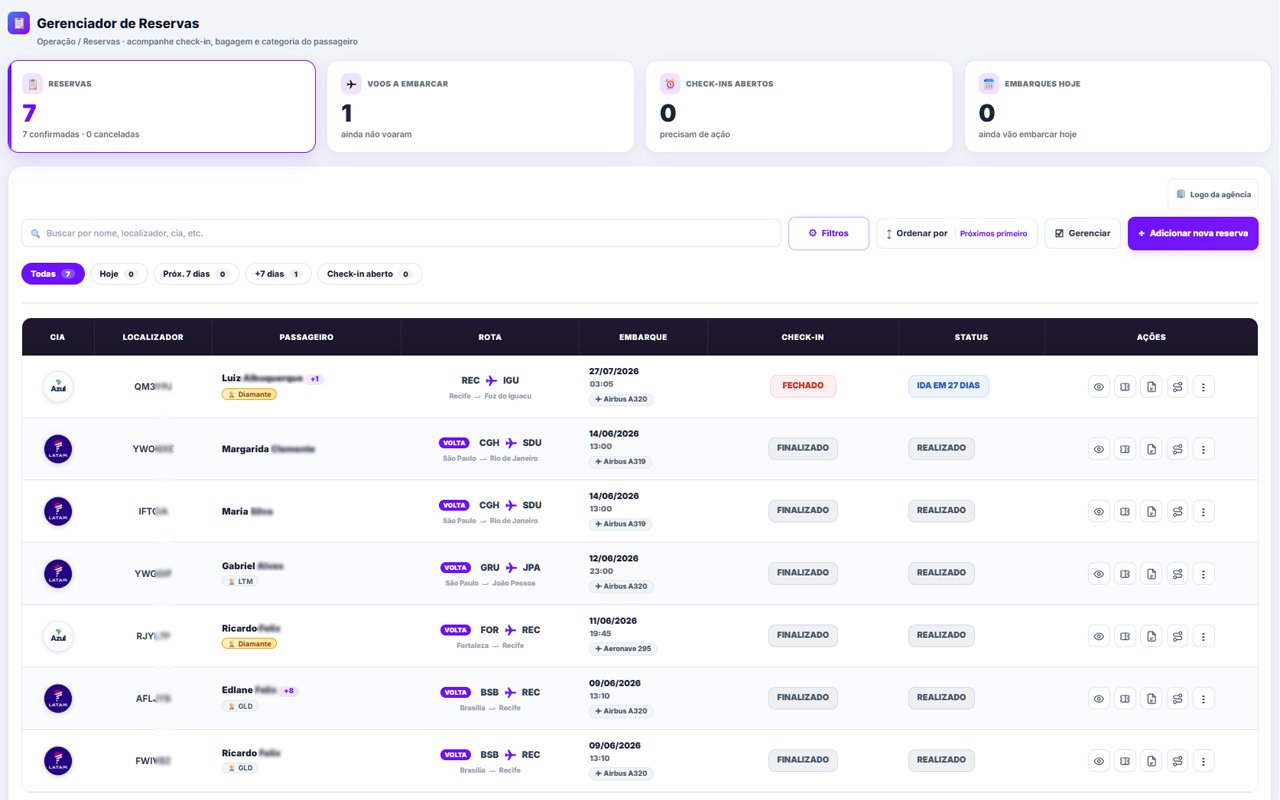Click the Azul airline logo in Luiz's row
The width and height of the screenshot is (1280, 800).
click(58, 387)
